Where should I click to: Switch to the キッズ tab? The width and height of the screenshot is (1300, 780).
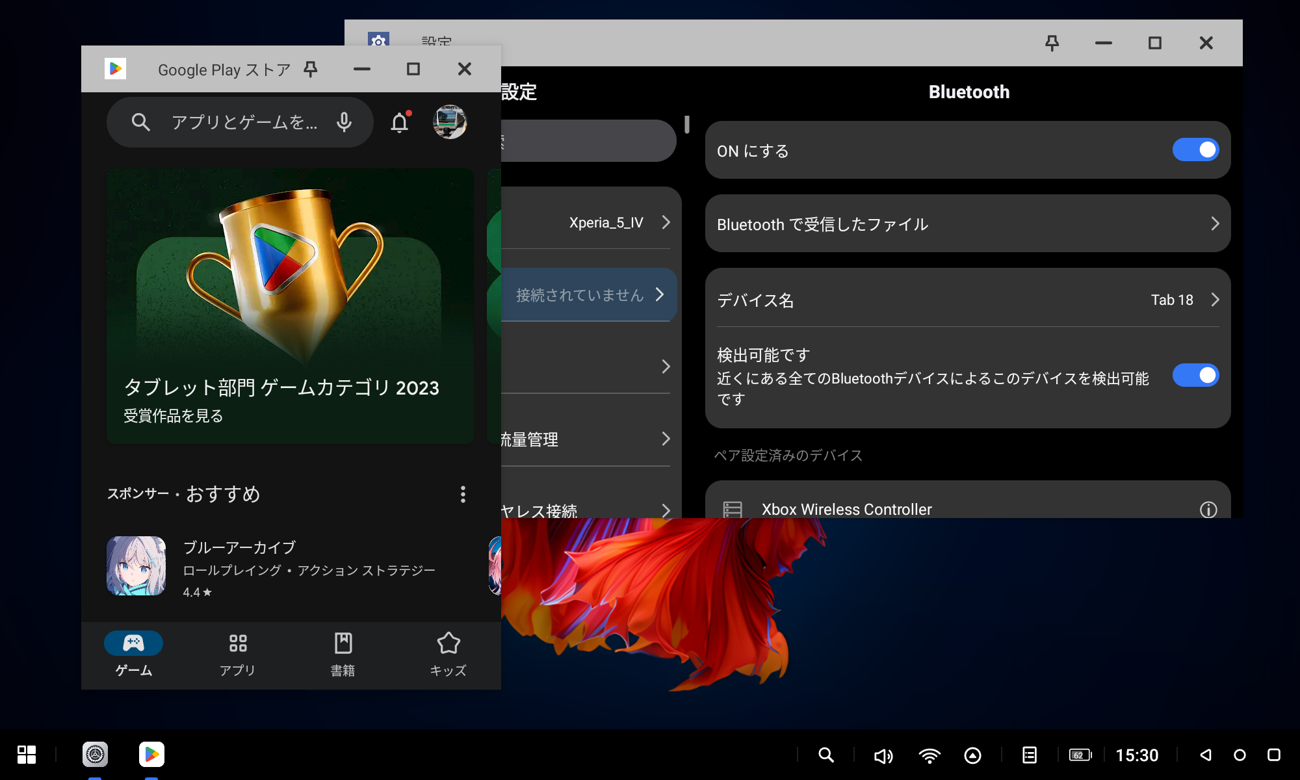tap(448, 655)
